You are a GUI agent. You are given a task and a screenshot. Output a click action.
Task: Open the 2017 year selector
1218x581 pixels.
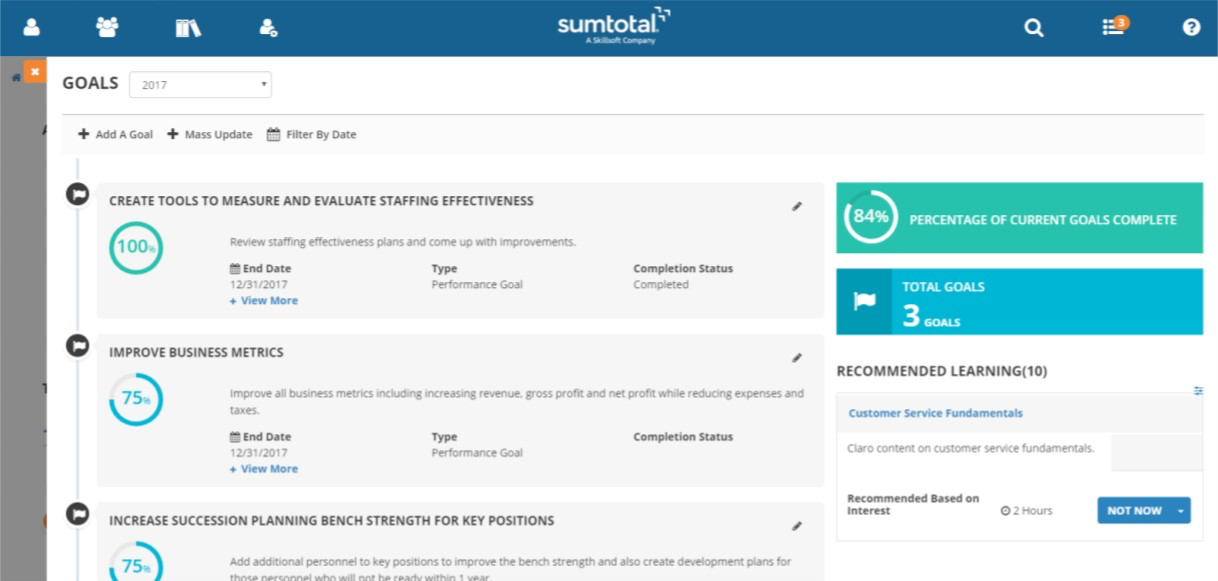[x=200, y=85]
